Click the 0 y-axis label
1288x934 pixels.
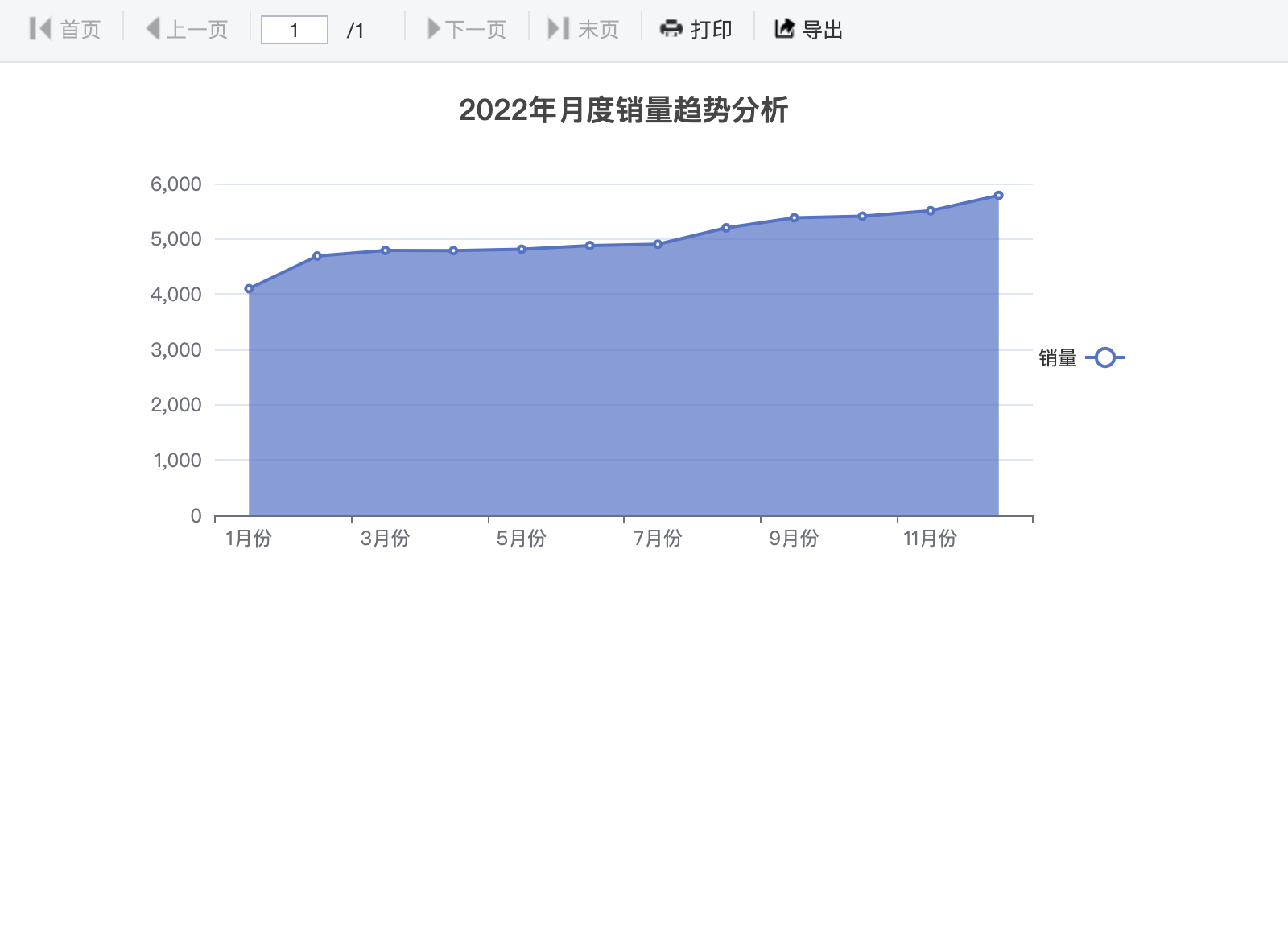196,516
